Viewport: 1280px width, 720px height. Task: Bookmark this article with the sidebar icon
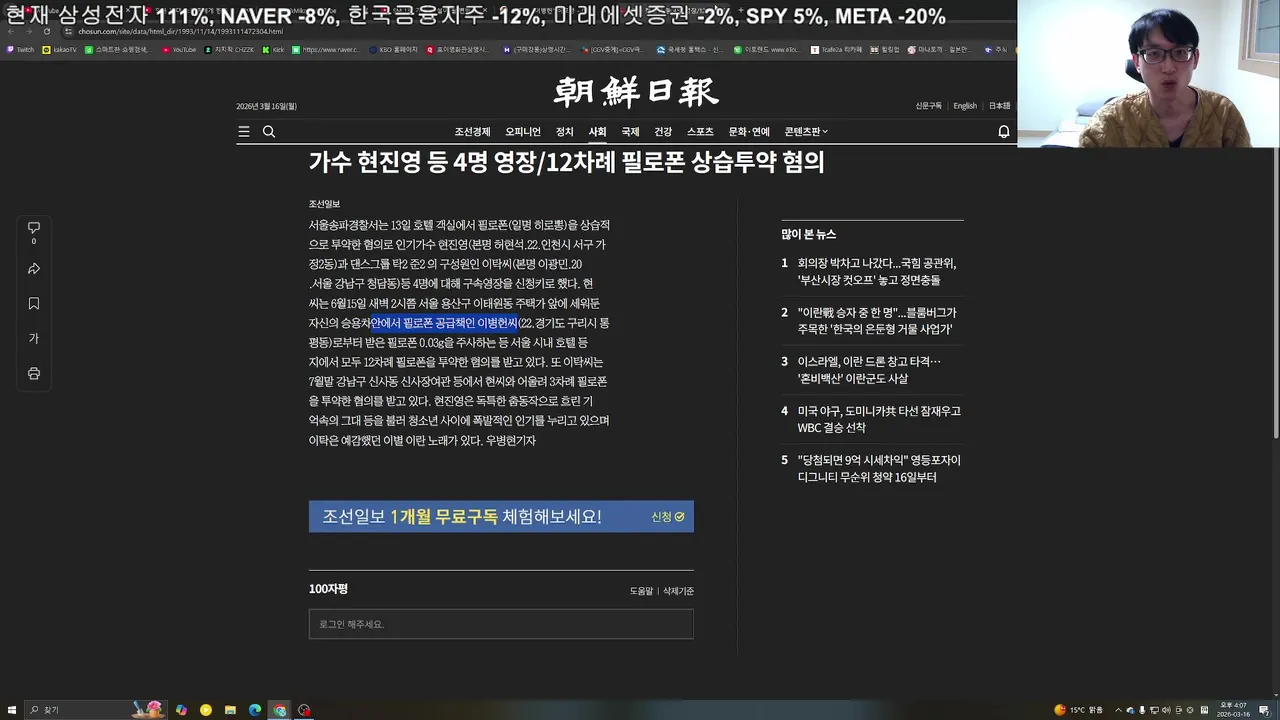pos(33,303)
